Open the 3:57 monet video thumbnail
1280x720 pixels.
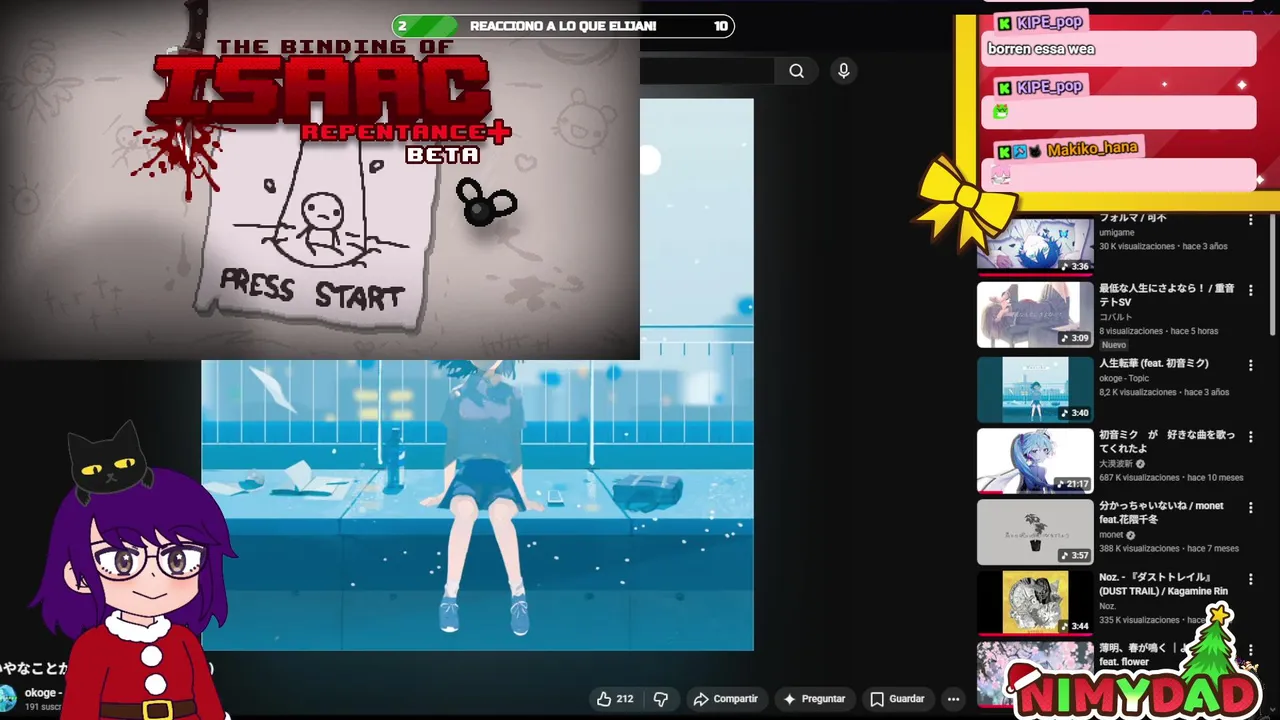coord(1035,532)
